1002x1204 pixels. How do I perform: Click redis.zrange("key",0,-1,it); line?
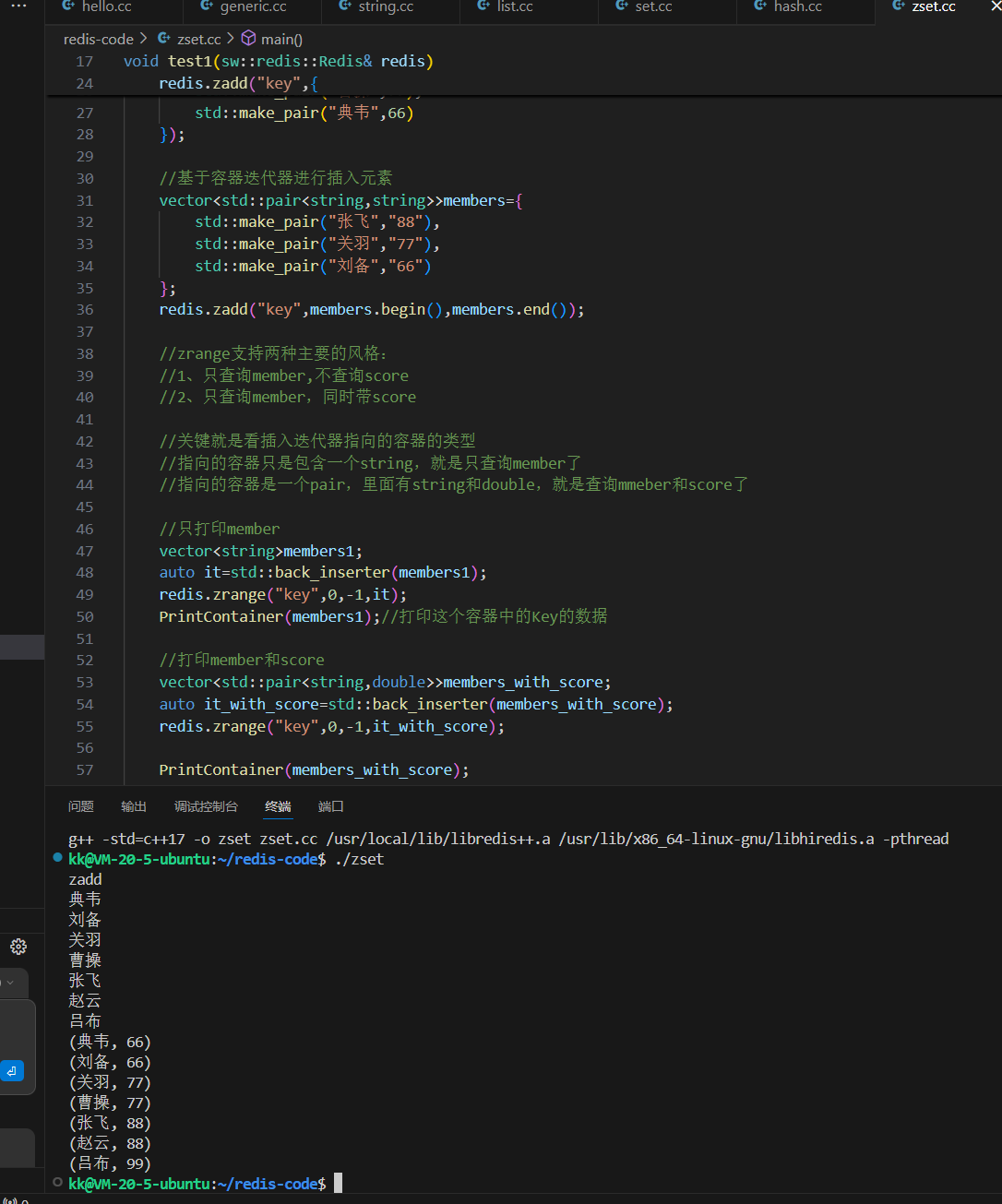click(283, 595)
